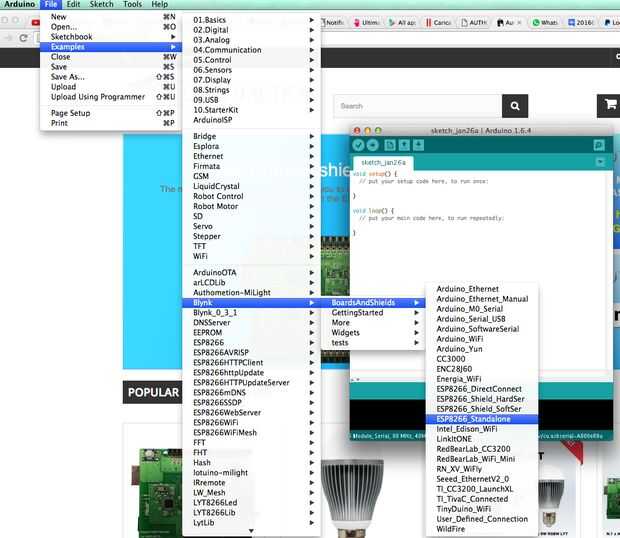
Task: Select the ENC28J60 example
Action: click(482, 369)
